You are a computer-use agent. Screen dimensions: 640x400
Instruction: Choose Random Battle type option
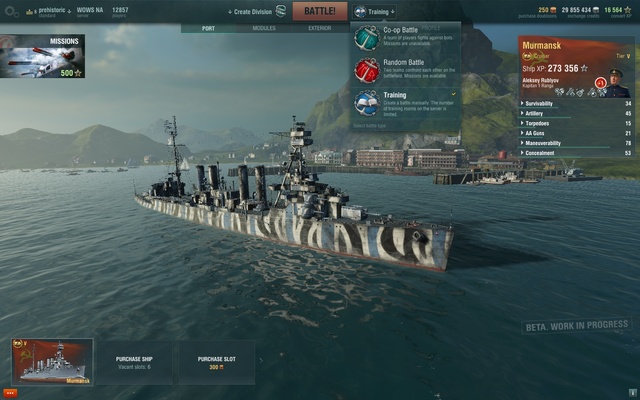tap(406, 70)
